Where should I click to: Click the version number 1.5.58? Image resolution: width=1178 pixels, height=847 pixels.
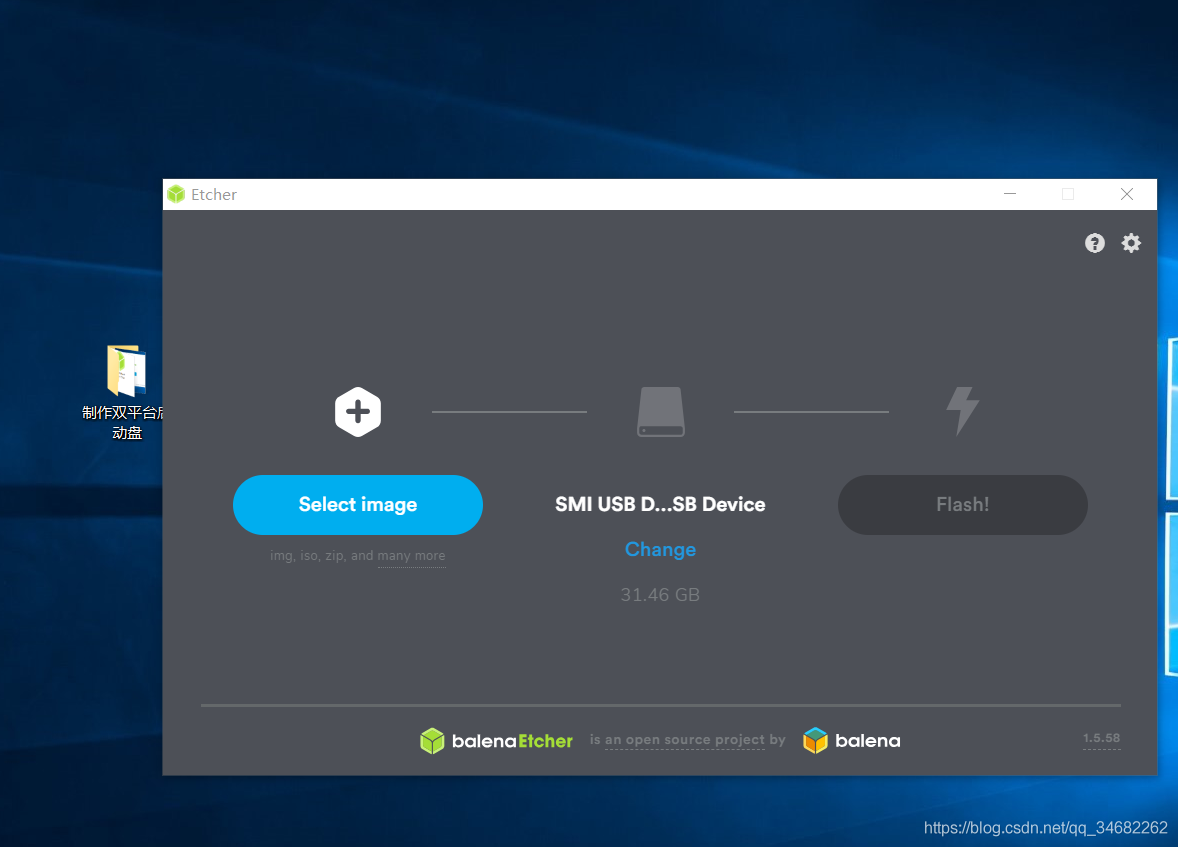(x=1101, y=738)
